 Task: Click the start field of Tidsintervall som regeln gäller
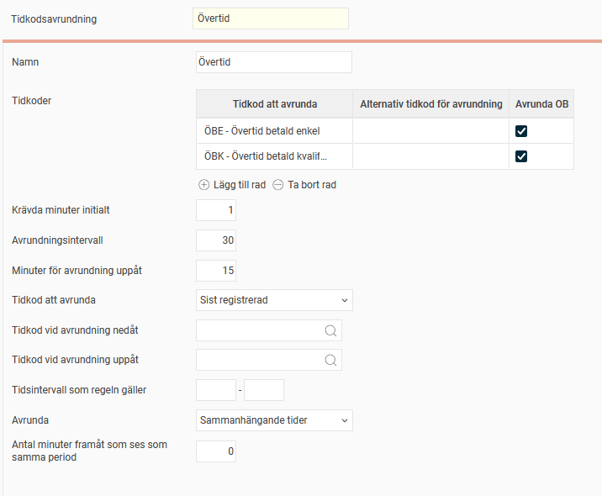[x=216, y=390]
